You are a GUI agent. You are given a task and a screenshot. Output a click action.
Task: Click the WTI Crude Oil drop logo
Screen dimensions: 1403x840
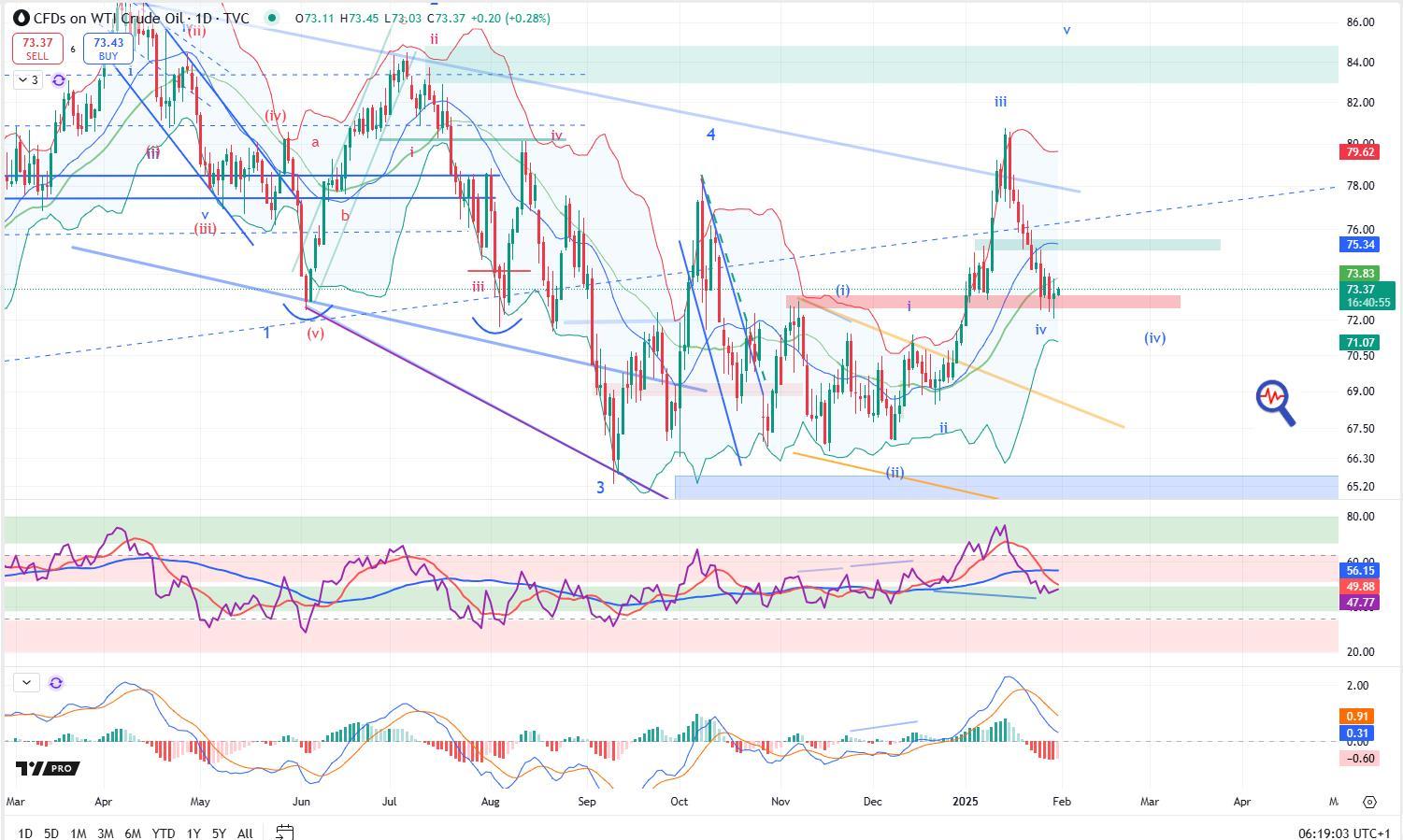(x=21, y=18)
